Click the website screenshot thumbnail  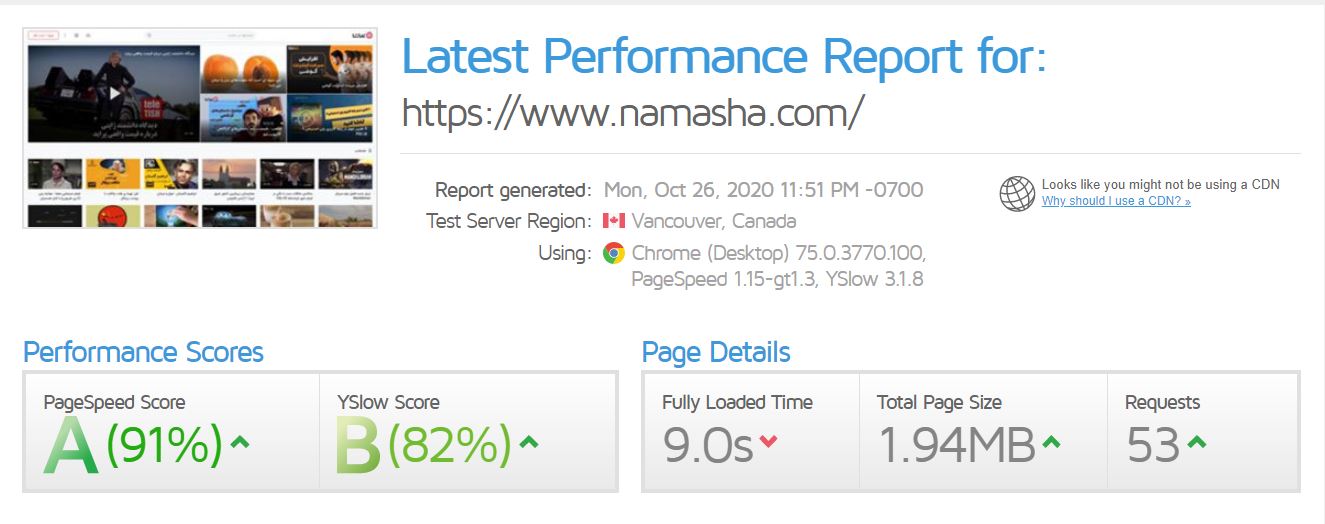click(200, 128)
